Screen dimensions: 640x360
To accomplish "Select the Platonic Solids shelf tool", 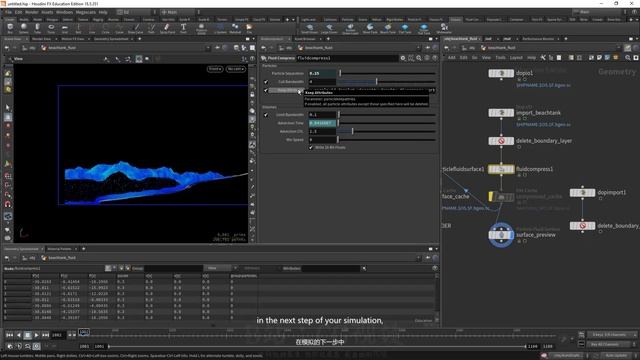I will [x=201, y=28].
